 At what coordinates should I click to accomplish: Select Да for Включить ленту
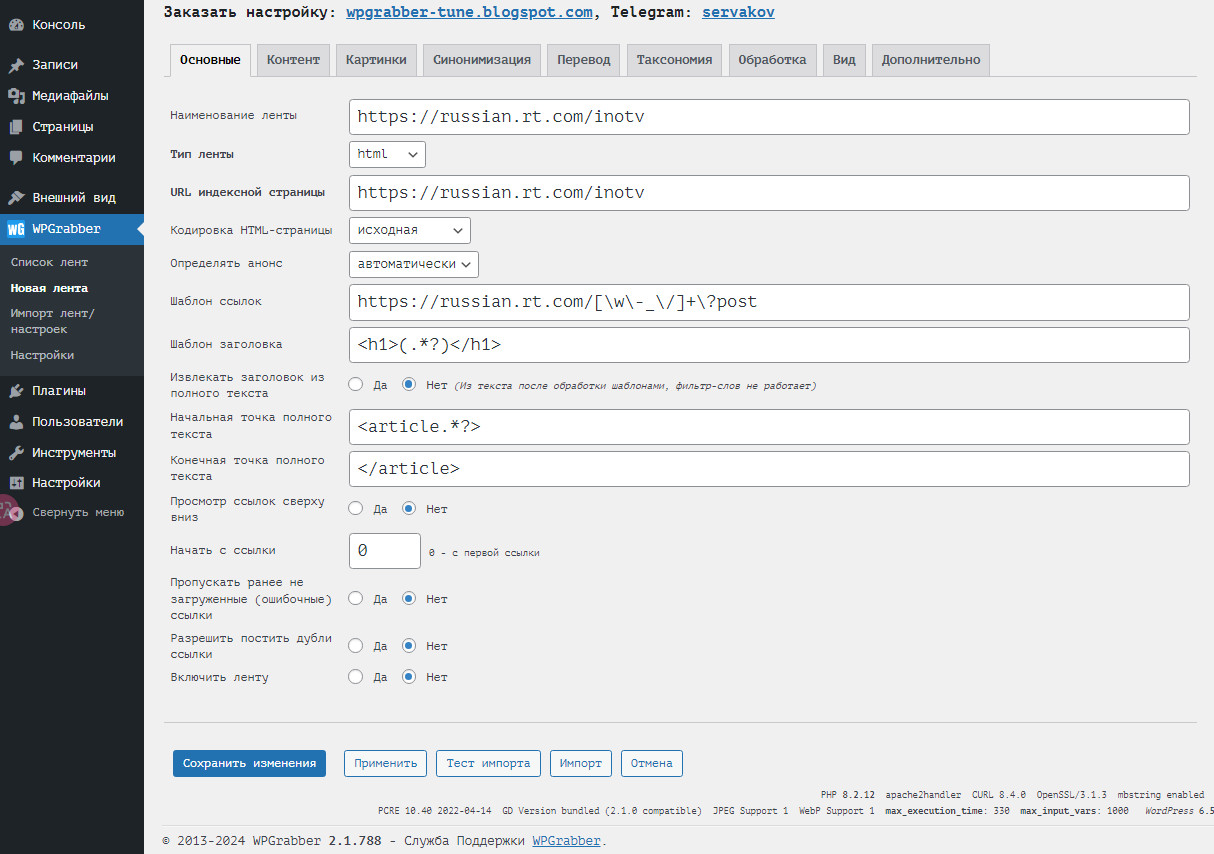coord(355,677)
